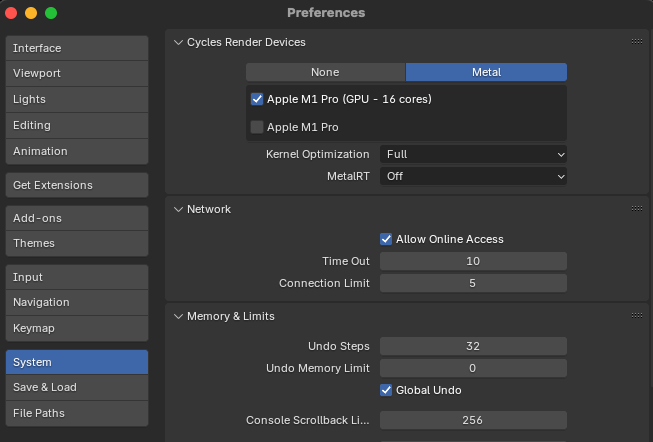Select the None render device tab
The width and height of the screenshot is (653, 442).
[x=325, y=72]
